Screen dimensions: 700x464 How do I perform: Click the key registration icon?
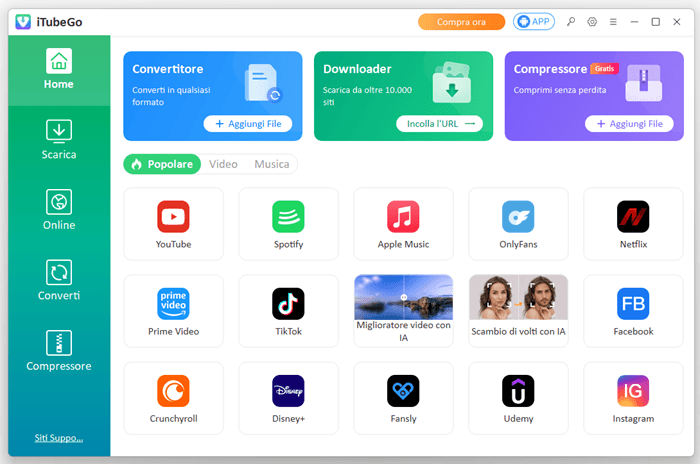coord(571,21)
